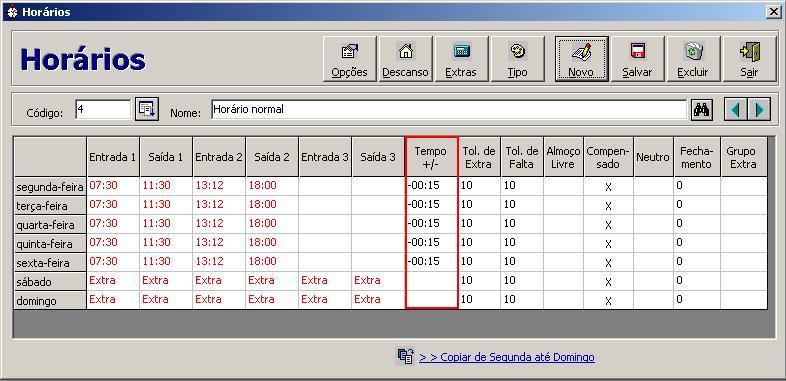Select the terça-feira row header
This screenshot has height=381, width=786.
click(50, 205)
